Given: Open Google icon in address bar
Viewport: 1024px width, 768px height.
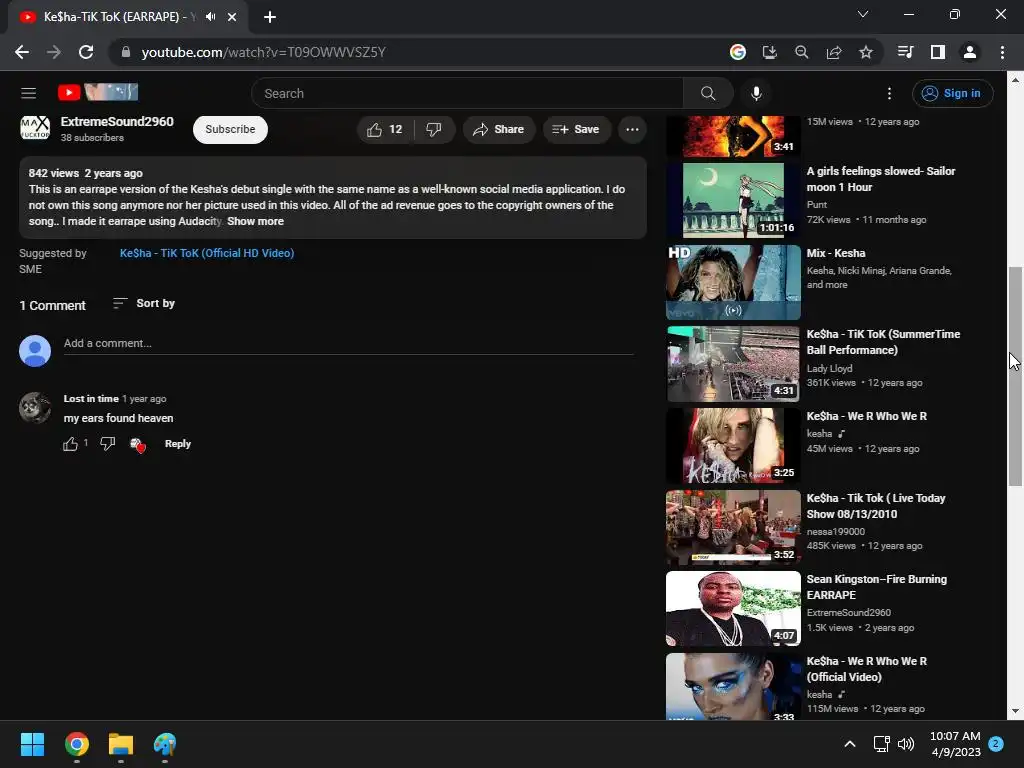Looking at the screenshot, I should pyautogui.click(x=737, y=52).
